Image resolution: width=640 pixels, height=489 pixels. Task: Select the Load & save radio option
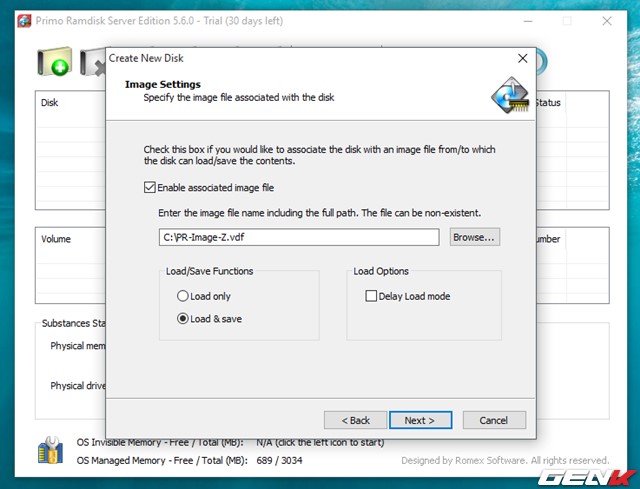point(182,318)
